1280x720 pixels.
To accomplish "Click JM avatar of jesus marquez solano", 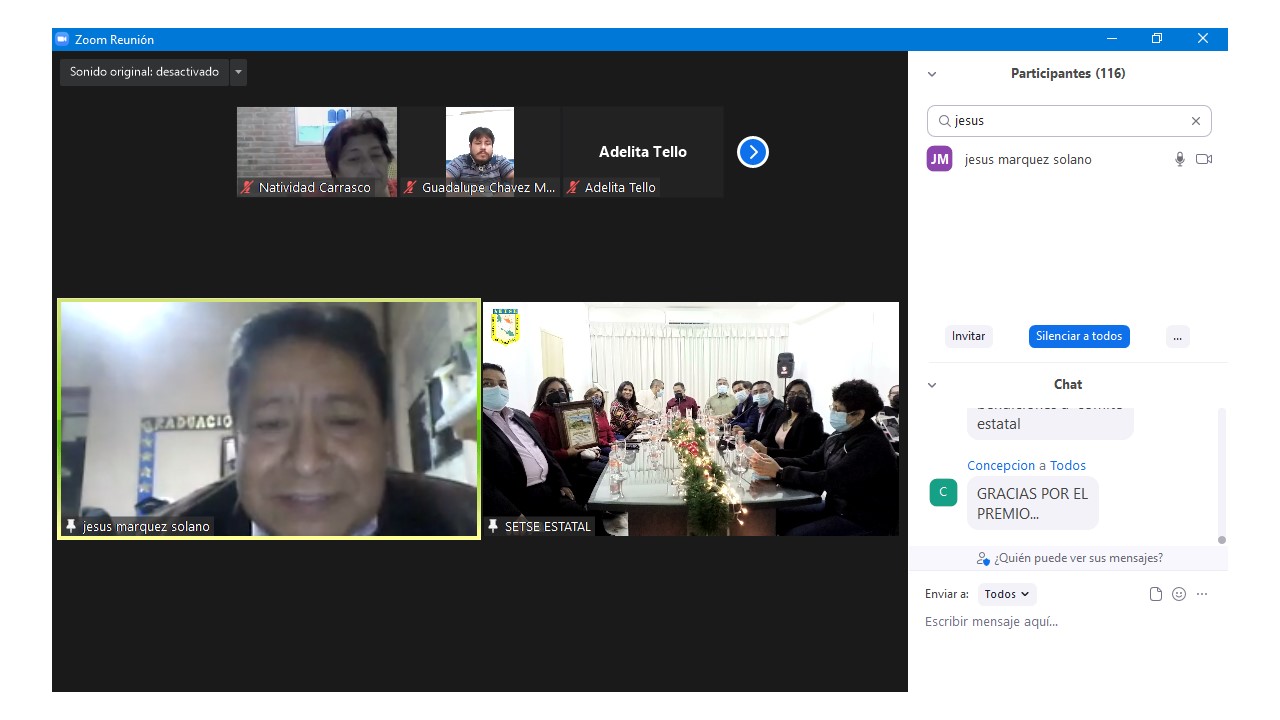I will (939, 159).
